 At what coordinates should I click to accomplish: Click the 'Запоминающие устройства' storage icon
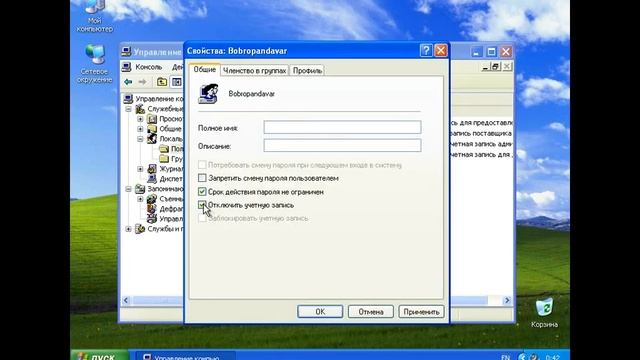tap(140, 189)
